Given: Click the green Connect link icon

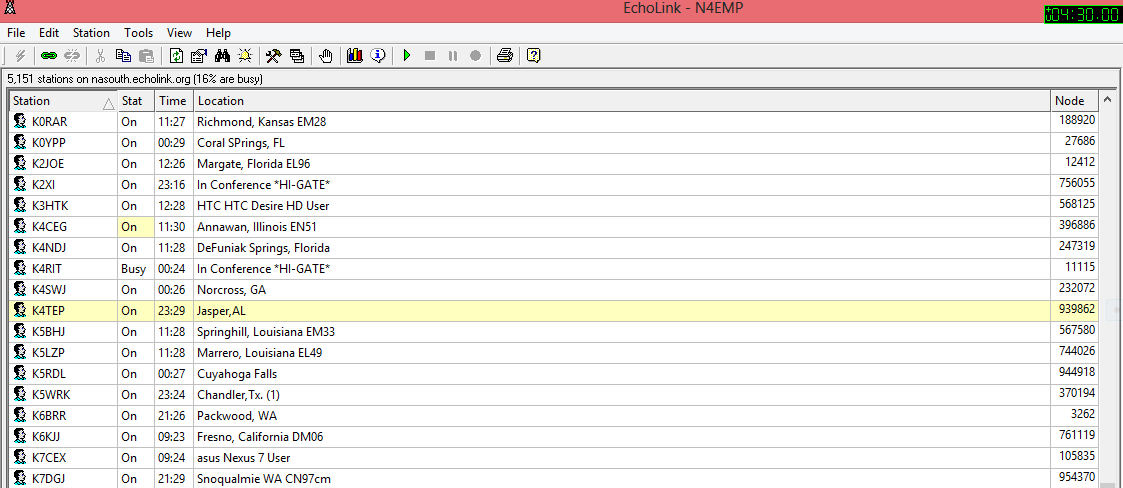Looking at the screenshot, I should (48, 55).
